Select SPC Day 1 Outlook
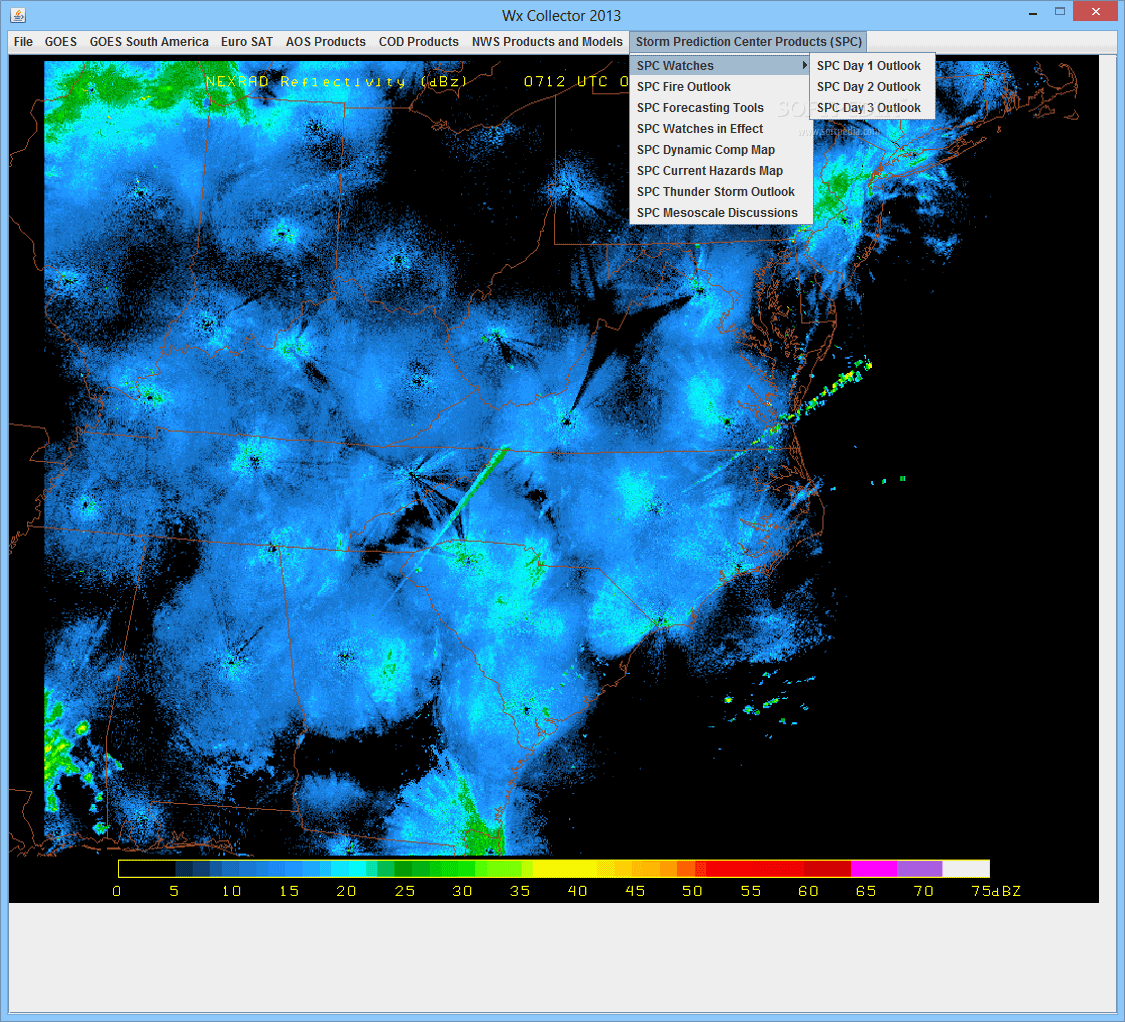1125x1022 pixels. point(872,65)
